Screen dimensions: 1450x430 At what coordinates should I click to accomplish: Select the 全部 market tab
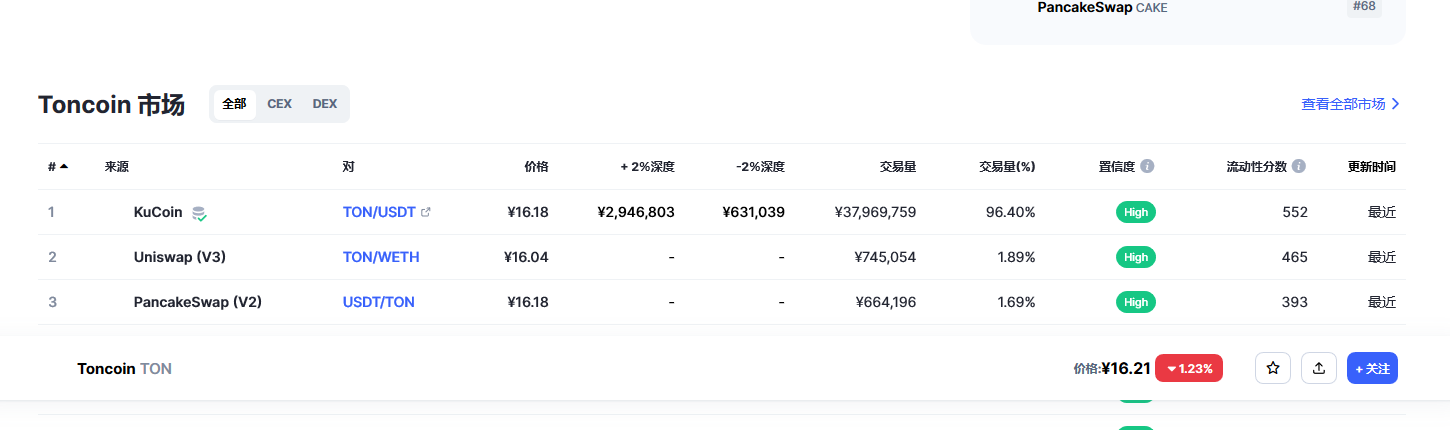[x=234, y=104]
